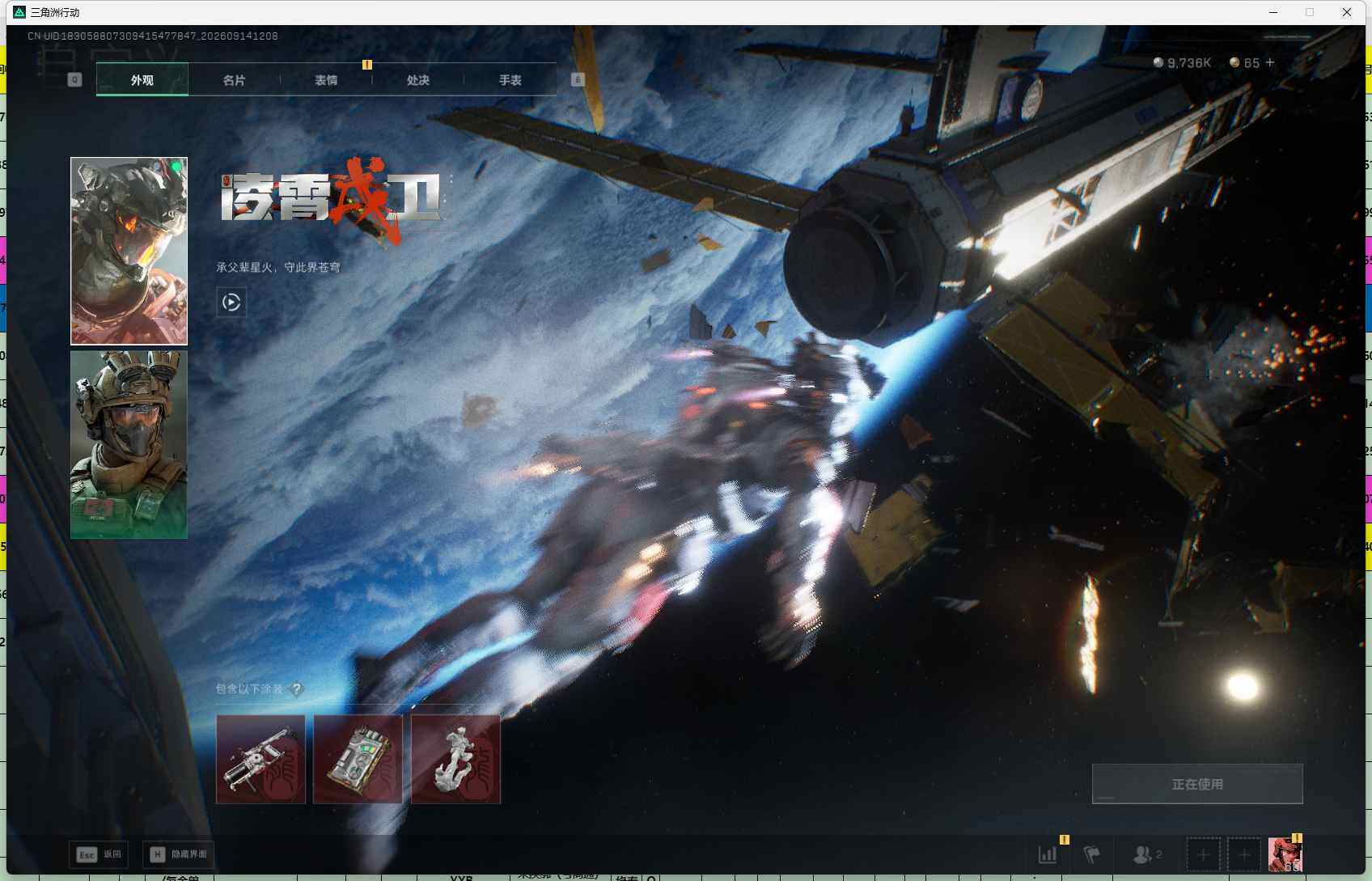Select the 表情 tab
The width and height of the screenshot is (1372, 881).
[326, 80]
